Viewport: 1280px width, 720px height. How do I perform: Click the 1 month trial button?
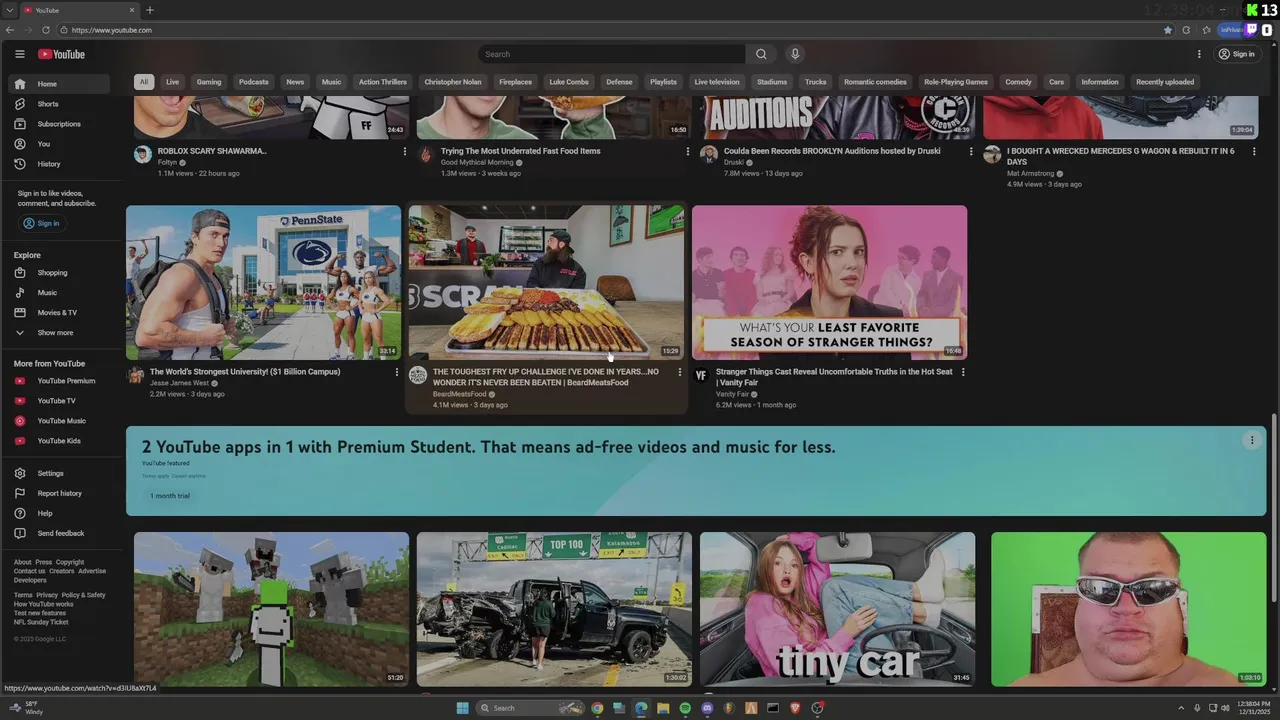170,496
